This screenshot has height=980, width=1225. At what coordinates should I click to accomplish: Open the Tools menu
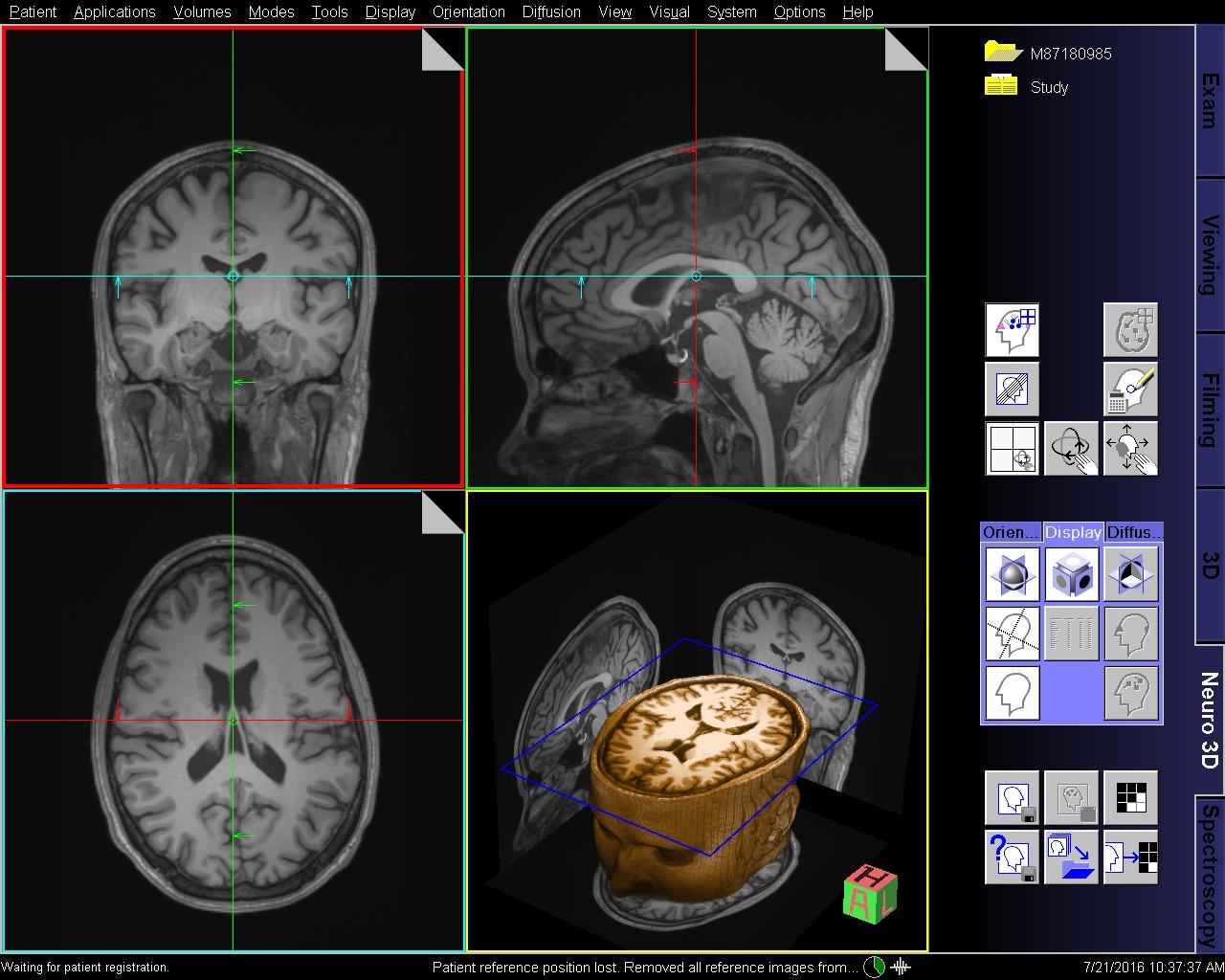329,11
